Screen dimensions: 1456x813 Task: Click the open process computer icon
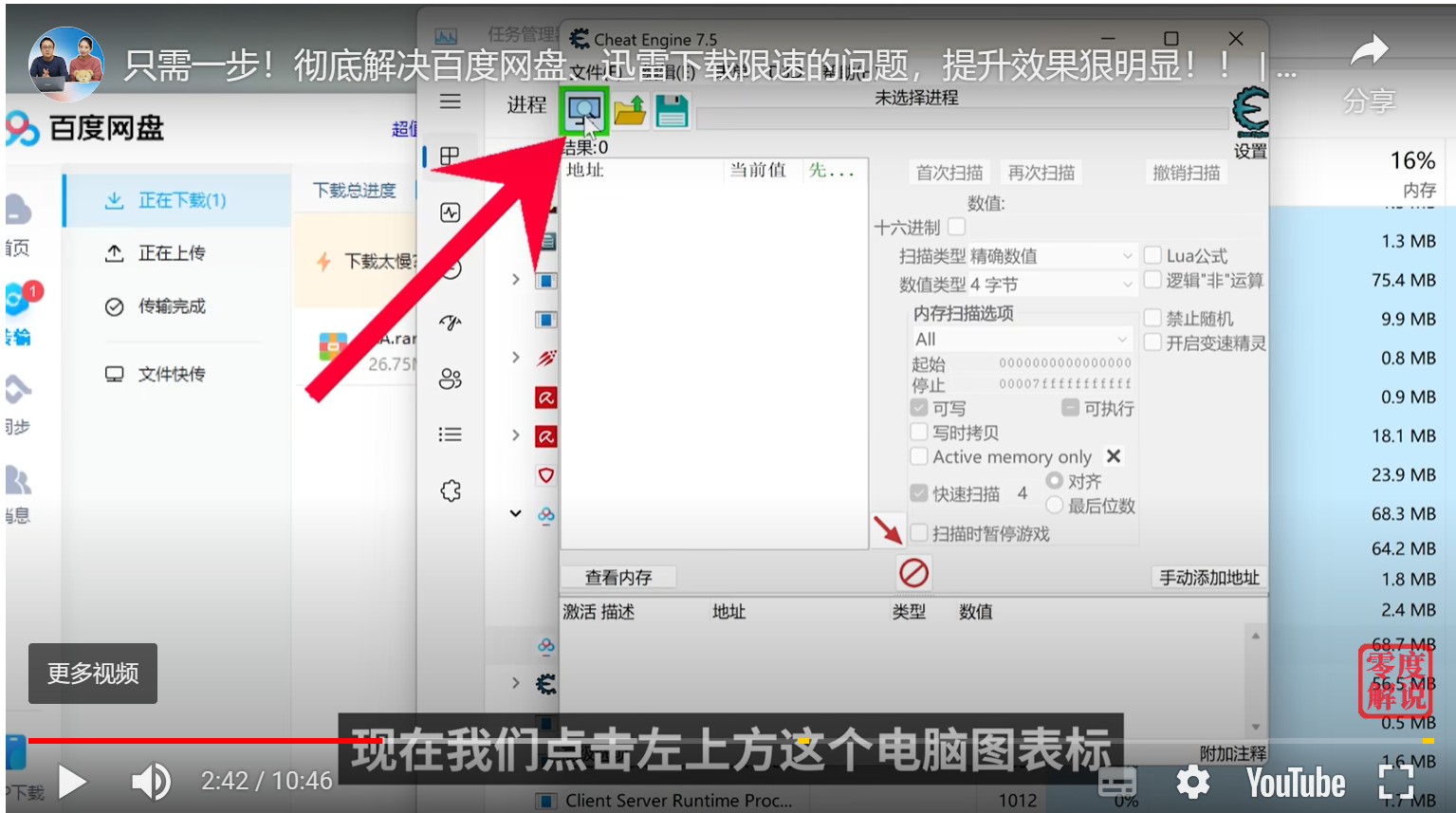click(x=583, y=112)
